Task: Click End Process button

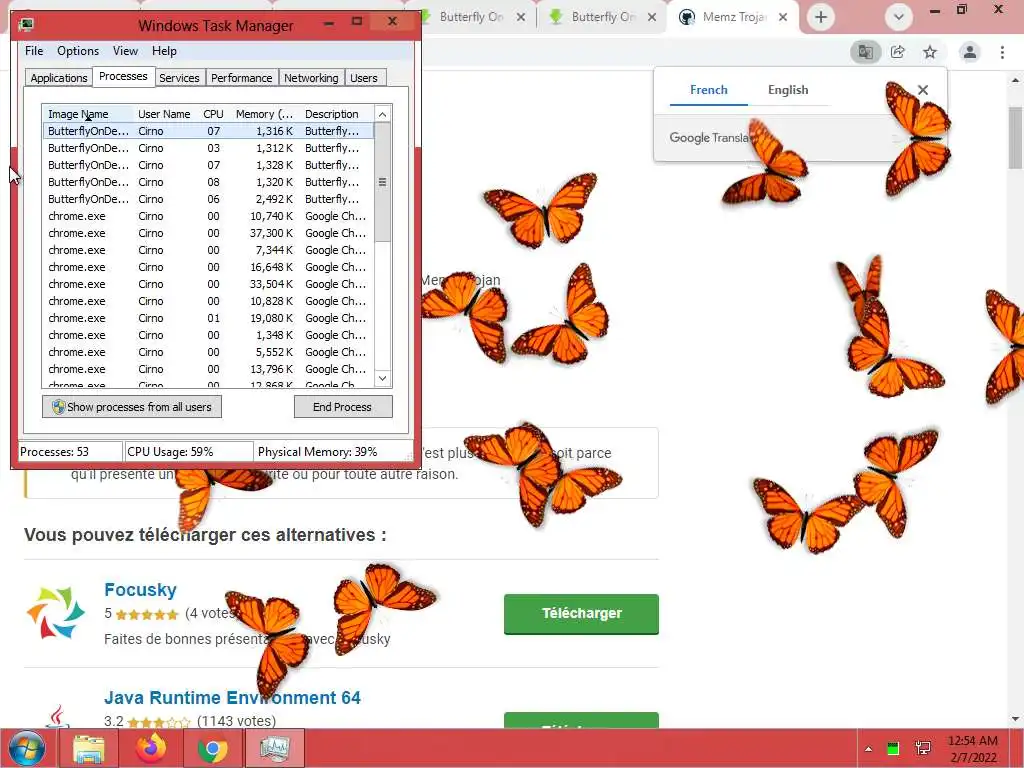Action: pyautogui.click(x=343, y=407)
